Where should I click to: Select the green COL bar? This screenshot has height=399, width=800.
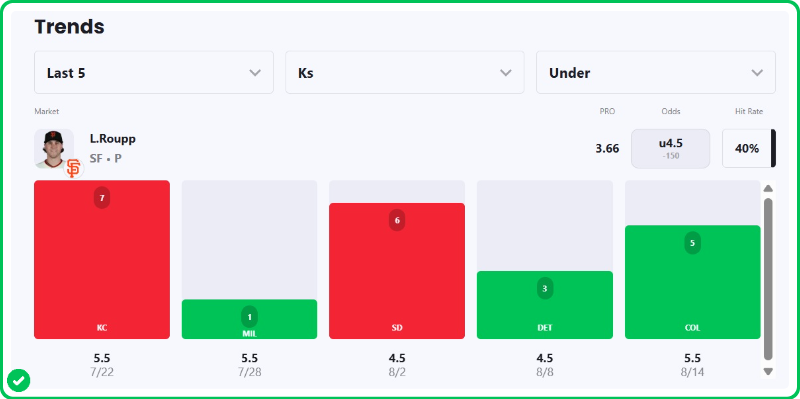tap(692, 282)
